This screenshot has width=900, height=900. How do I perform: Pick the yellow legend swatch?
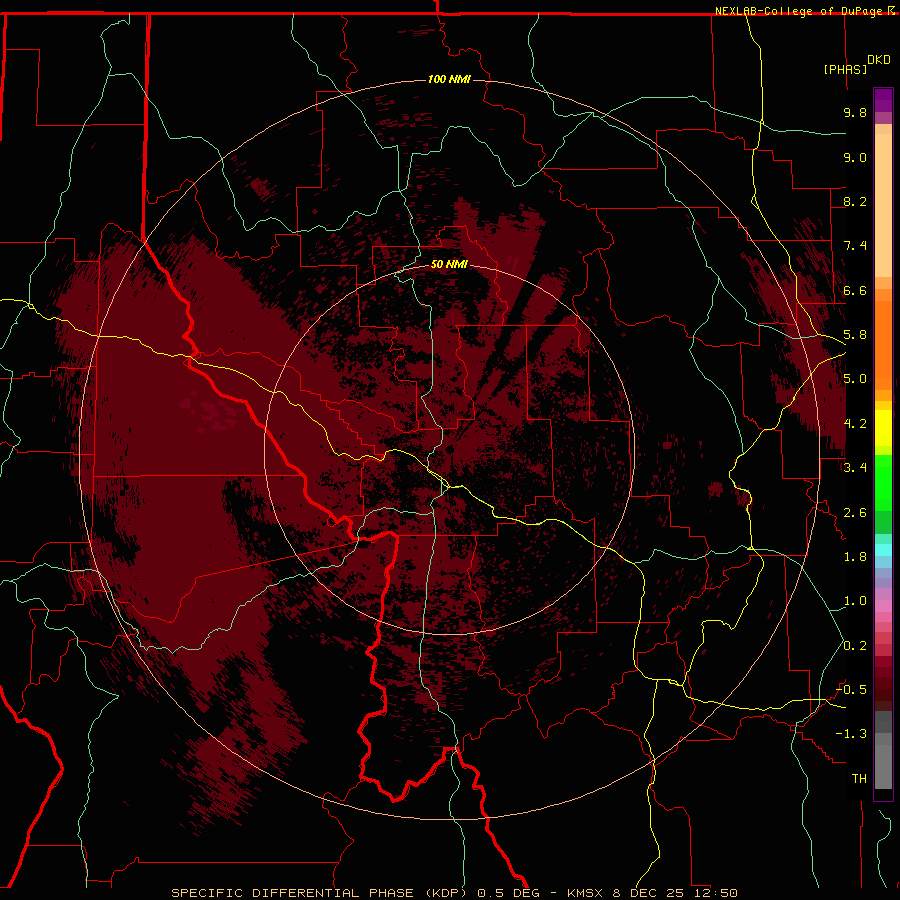[x=883, y=428]
